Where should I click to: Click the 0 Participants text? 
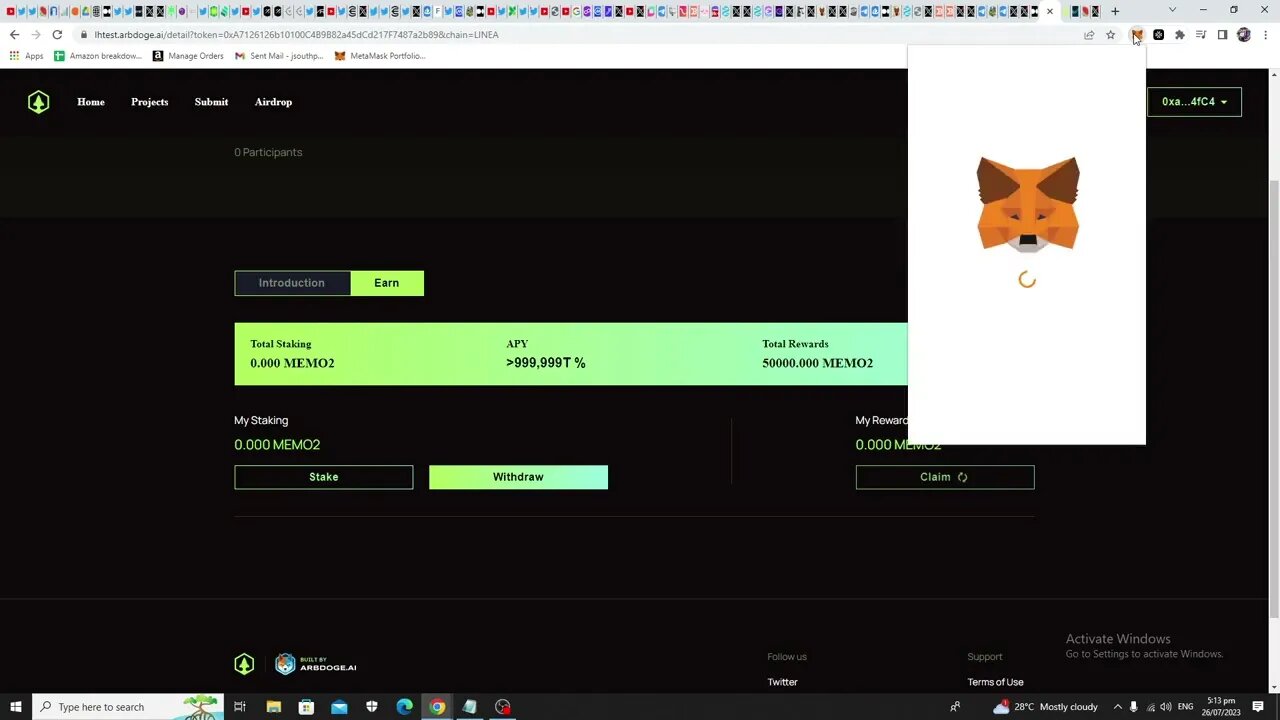[268, 152]
